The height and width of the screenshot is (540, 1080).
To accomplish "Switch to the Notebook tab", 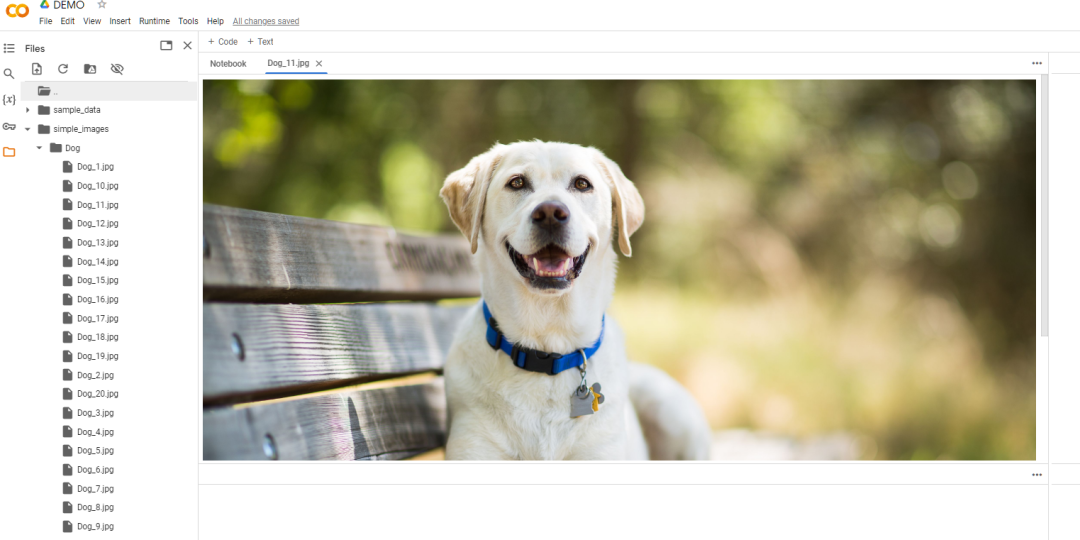I will coord(228,64).
